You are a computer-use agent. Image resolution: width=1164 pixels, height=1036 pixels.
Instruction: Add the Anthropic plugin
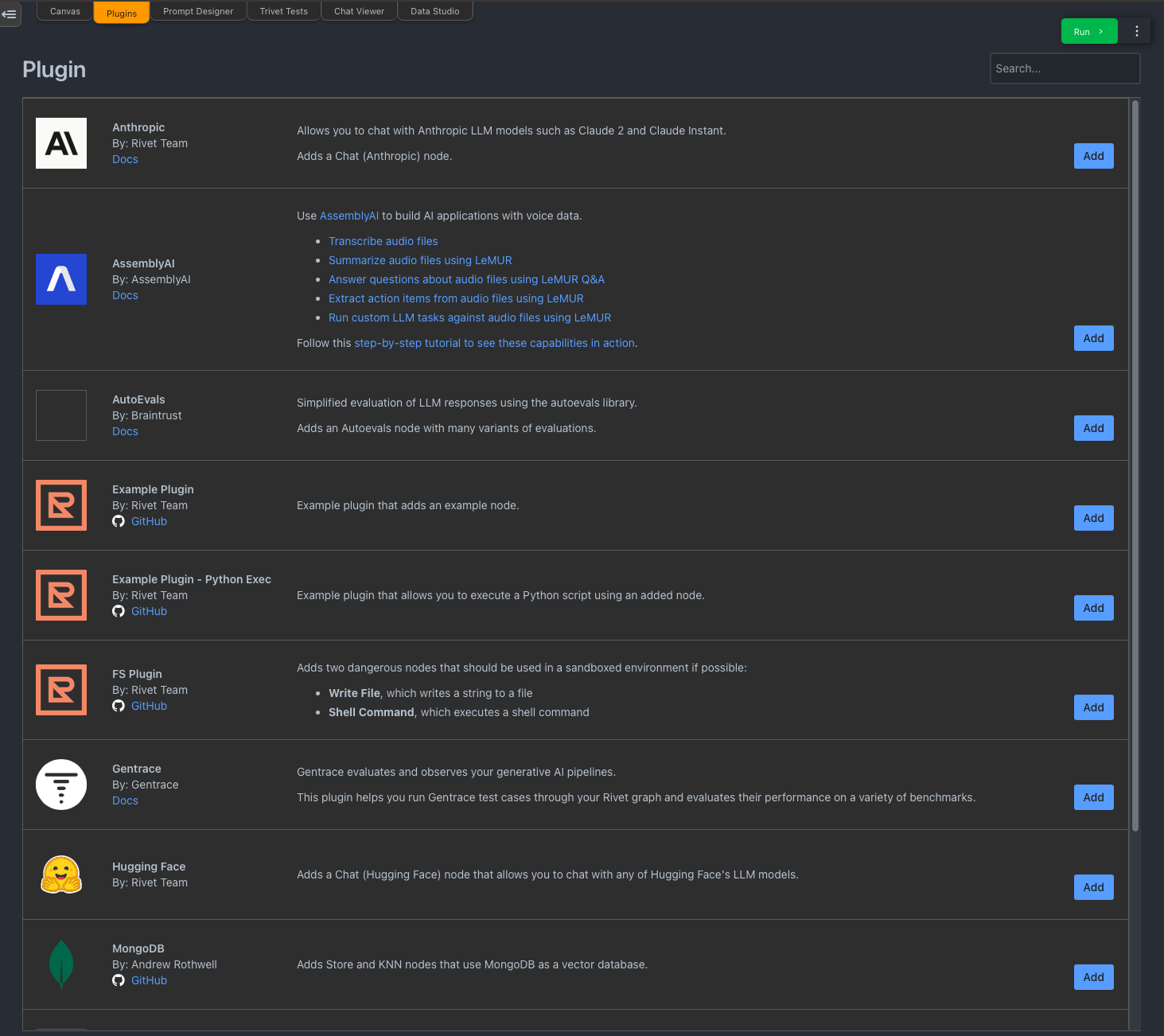[x=1094, y=156]
